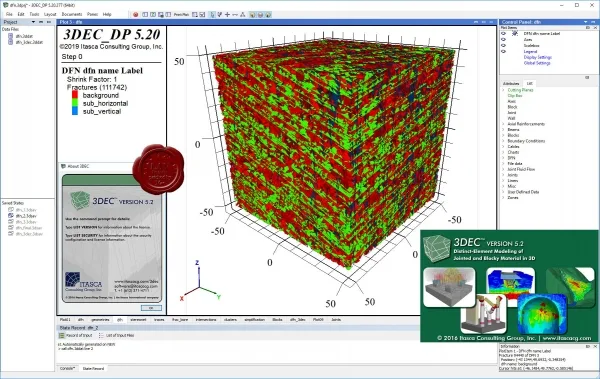Open the Control Panel dropdown arrow

coord(585,22)
